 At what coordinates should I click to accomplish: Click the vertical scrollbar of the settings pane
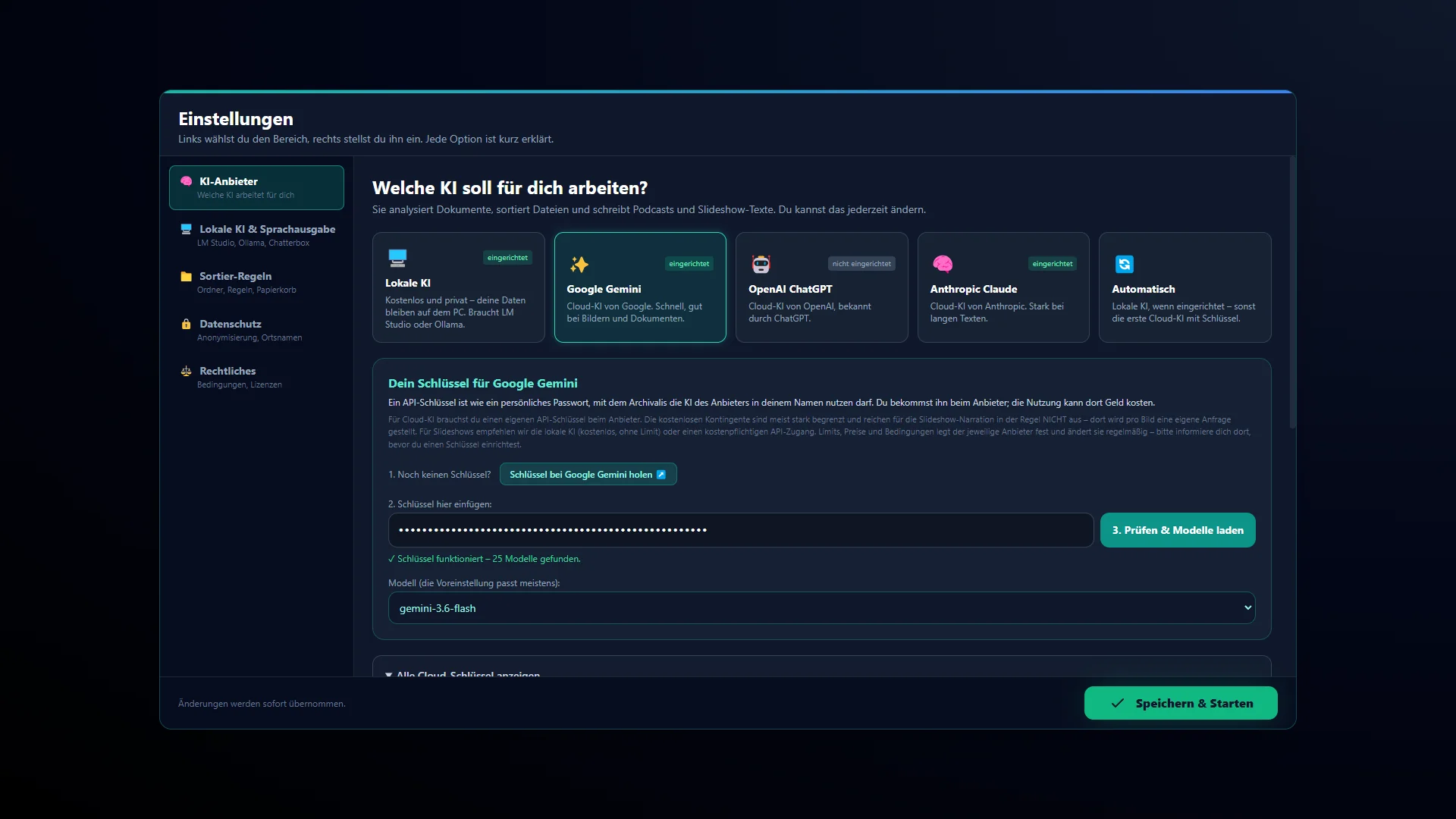[1292, 293]
